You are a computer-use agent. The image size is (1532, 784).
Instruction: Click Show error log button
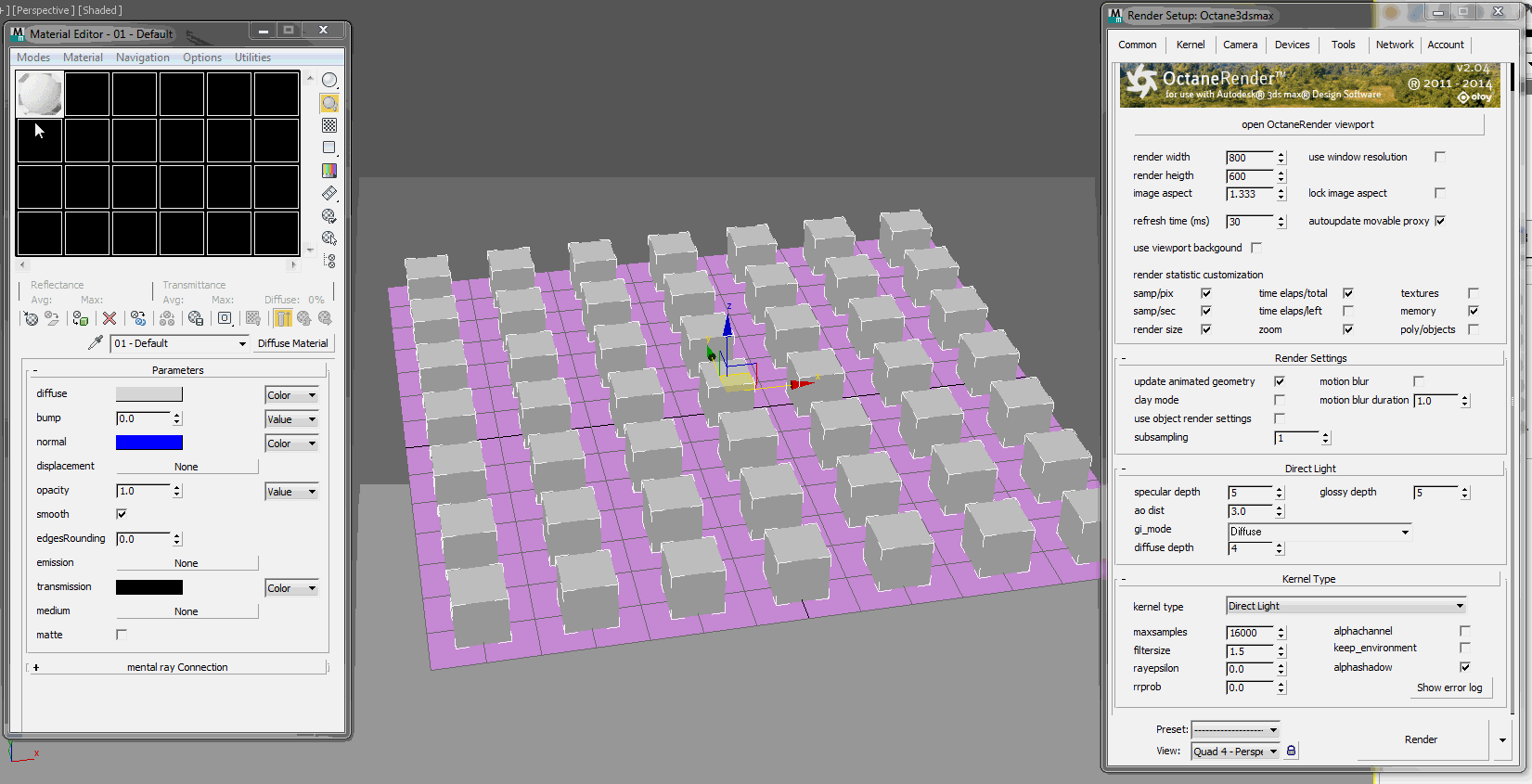pos(1449,688)
